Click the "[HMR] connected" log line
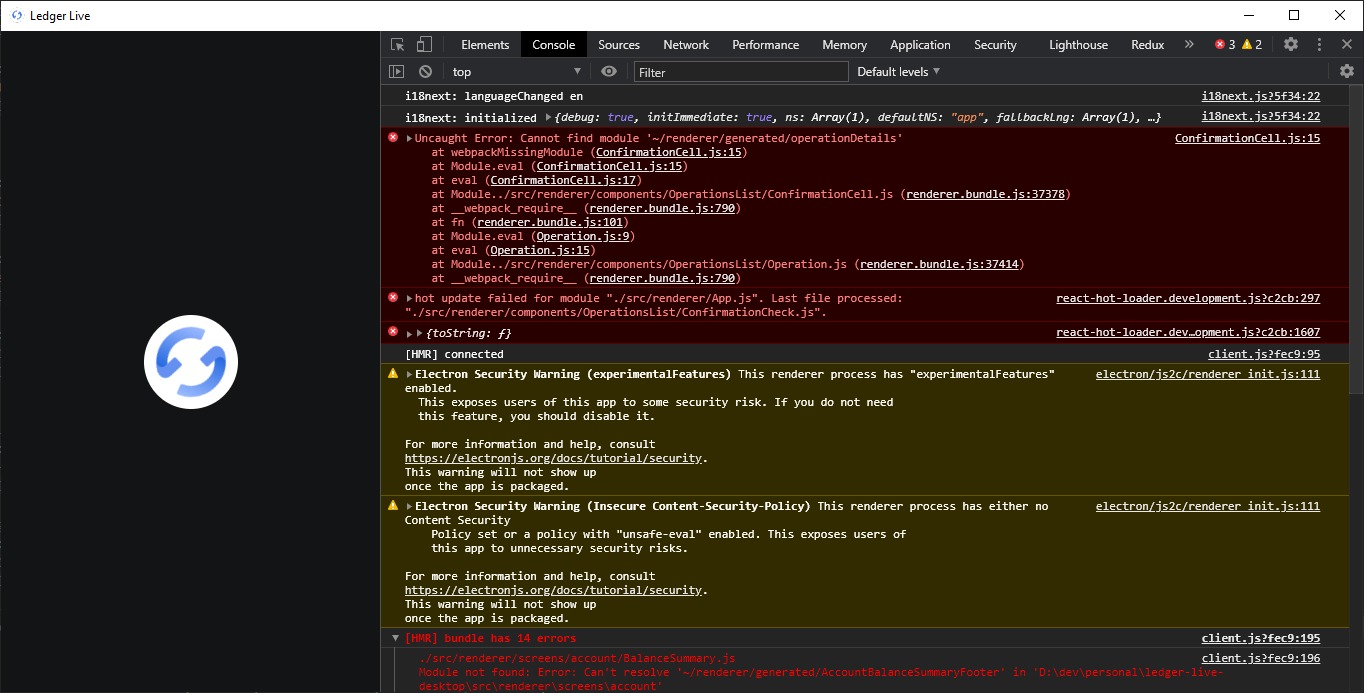This screenshot has height=693, width=1364. pyautogui.click(x=454, y=355)
